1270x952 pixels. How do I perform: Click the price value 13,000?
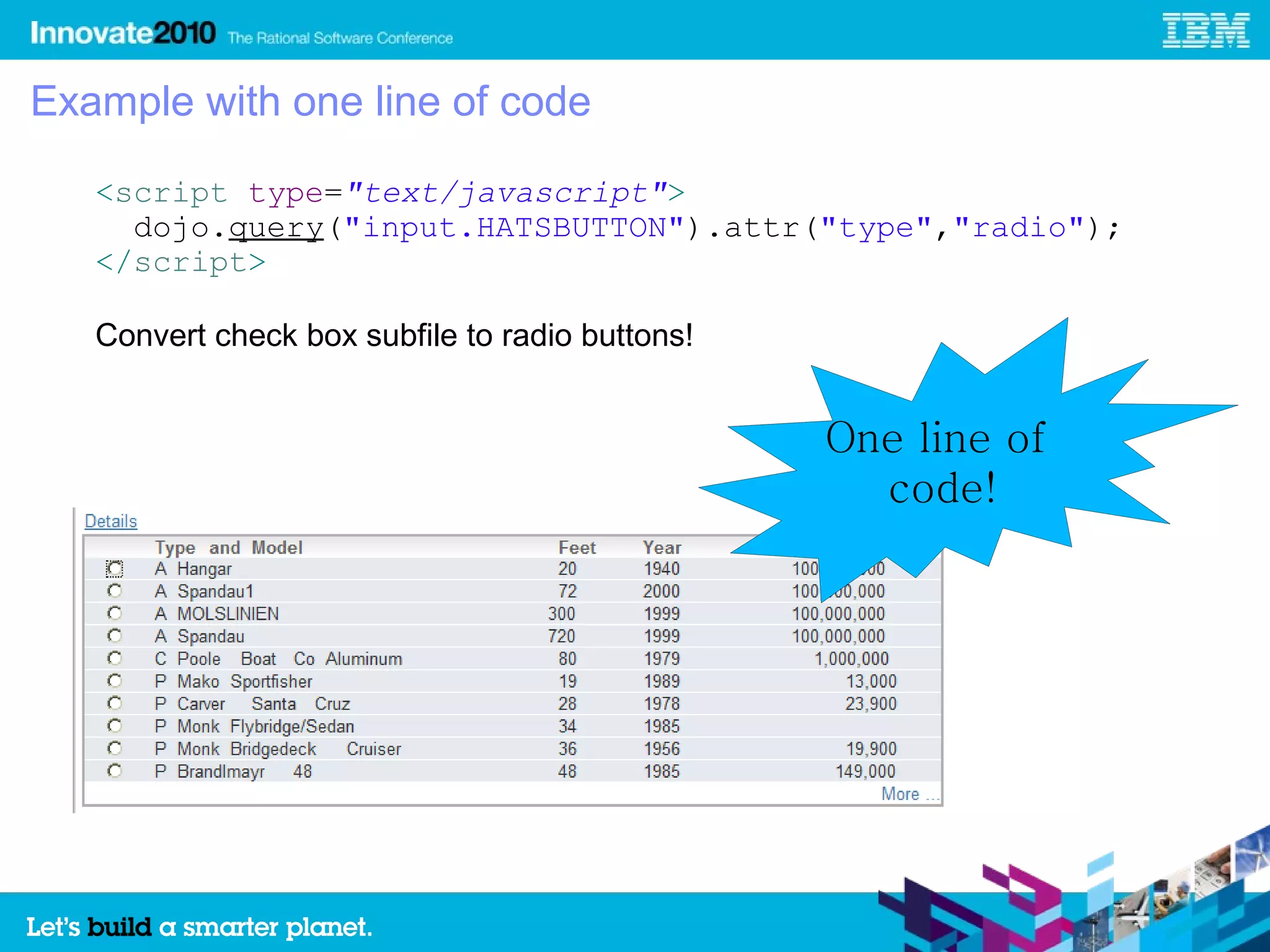coord(871,682)
